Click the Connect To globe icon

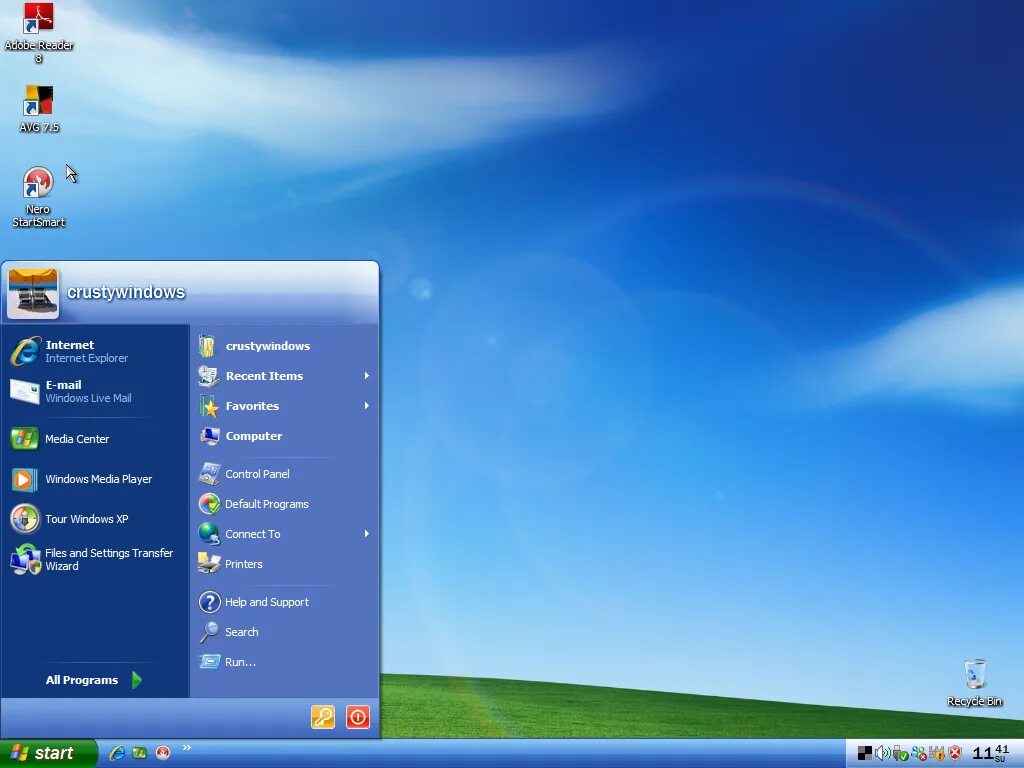(x=209, y=534)
